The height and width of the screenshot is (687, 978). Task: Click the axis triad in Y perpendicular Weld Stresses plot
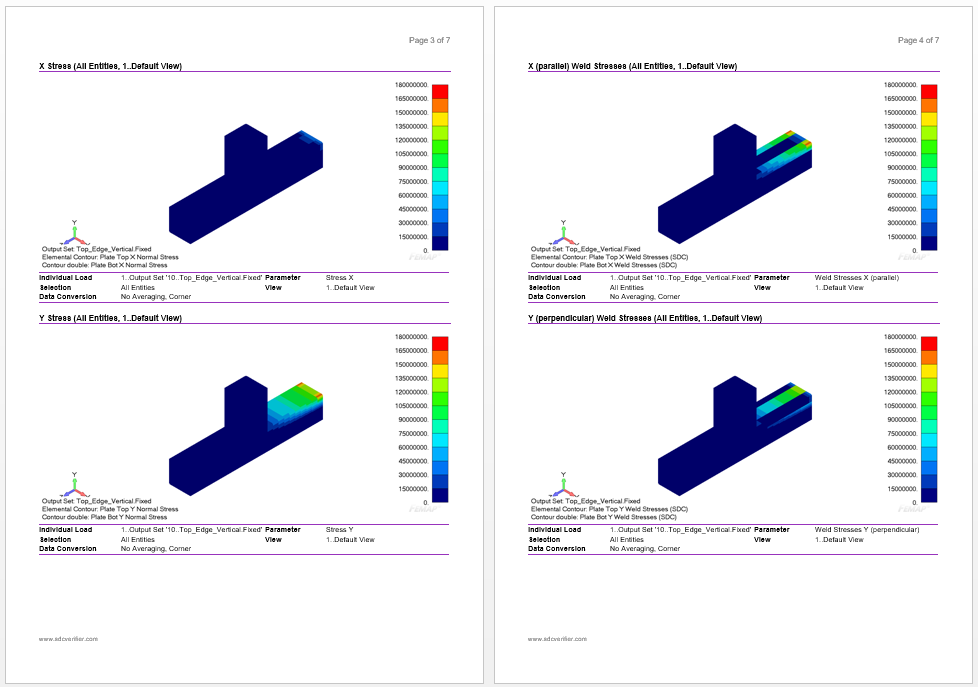[x=564, y=485]
